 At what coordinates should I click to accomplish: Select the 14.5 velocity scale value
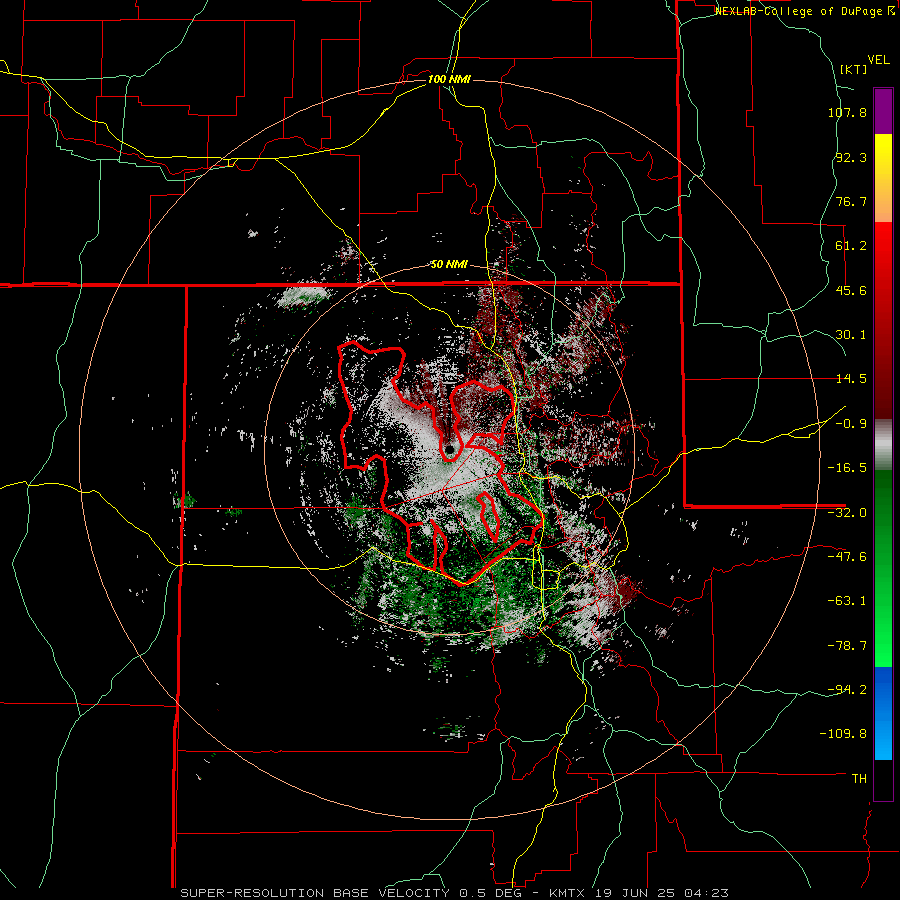click(851, 379)
